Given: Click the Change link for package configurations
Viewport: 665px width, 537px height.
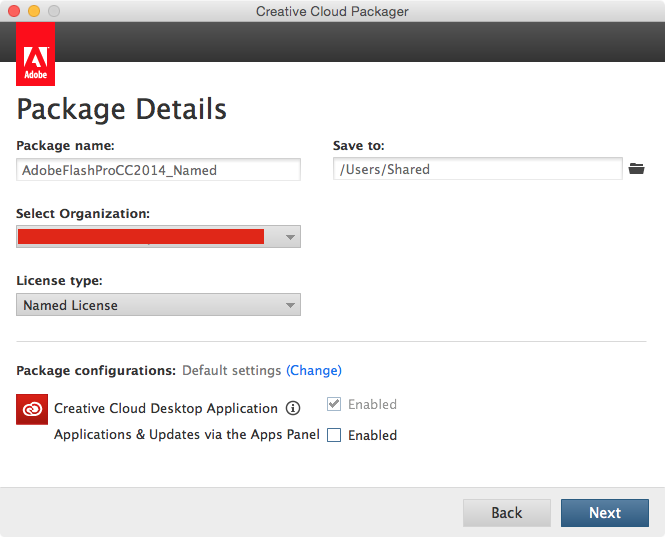Looking at the screenshot, I should 314,370.
